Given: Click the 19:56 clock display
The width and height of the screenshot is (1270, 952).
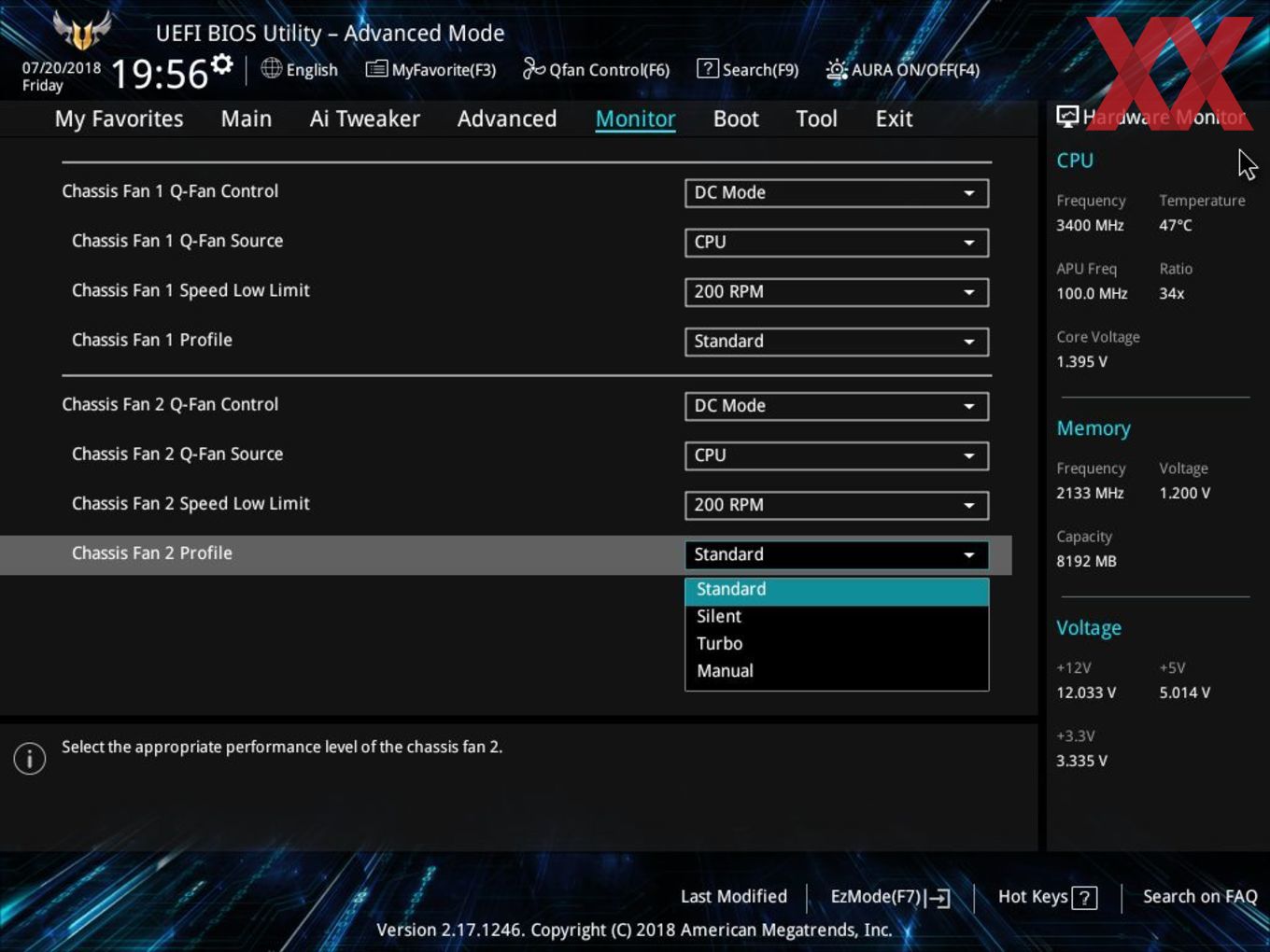Looking at the screenshot, I should tap(159, 74).
